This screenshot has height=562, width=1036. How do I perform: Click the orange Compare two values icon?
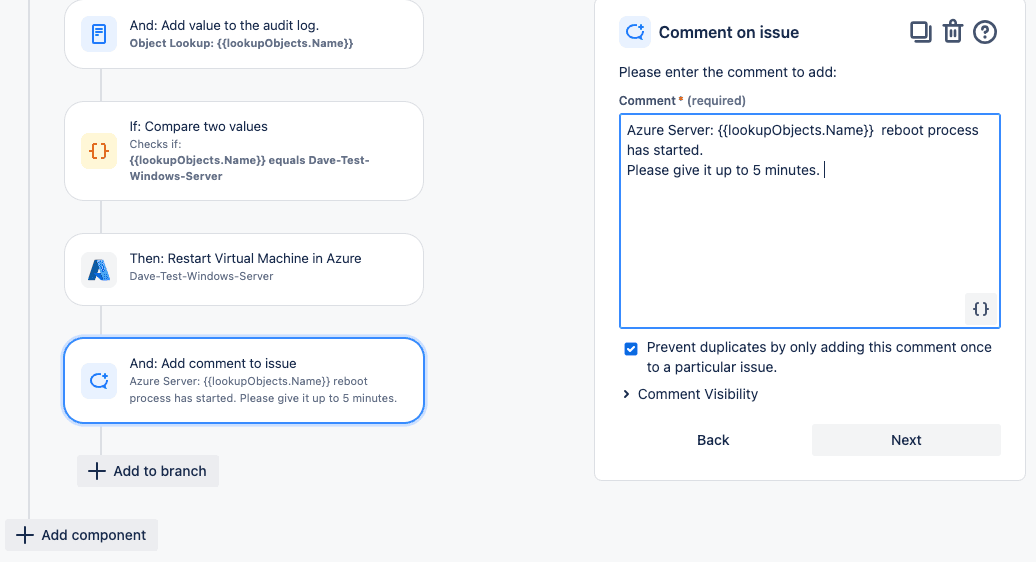click(99, 151)
